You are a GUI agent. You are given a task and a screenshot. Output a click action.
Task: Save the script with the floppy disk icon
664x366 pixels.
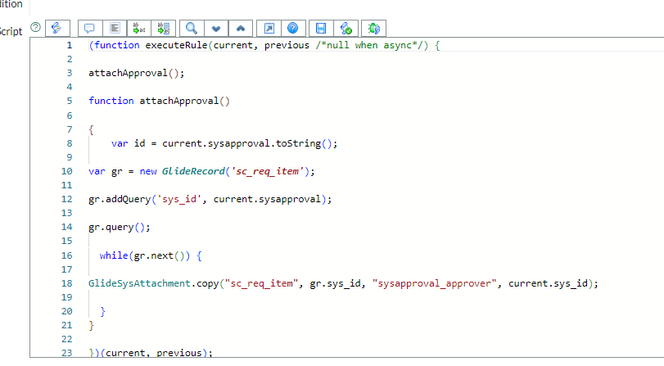coord(321,28)
